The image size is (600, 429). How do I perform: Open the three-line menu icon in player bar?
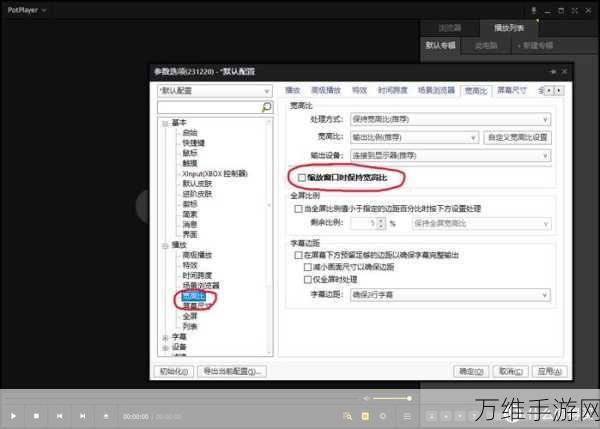point(407,416)
